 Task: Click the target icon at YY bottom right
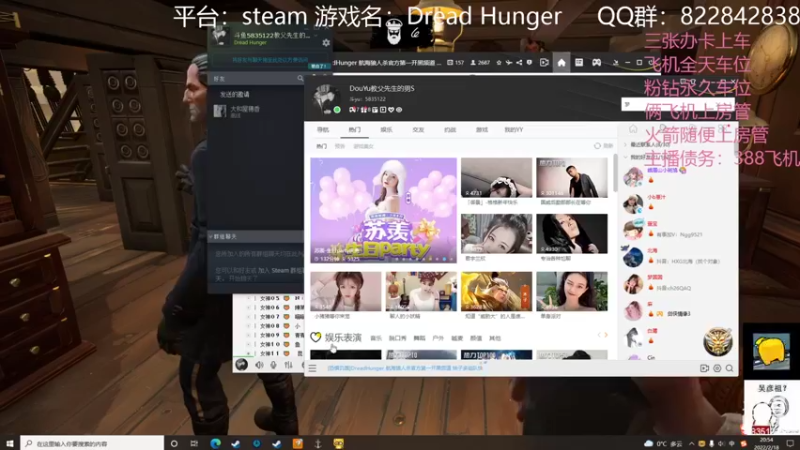[x=717, y=368]
